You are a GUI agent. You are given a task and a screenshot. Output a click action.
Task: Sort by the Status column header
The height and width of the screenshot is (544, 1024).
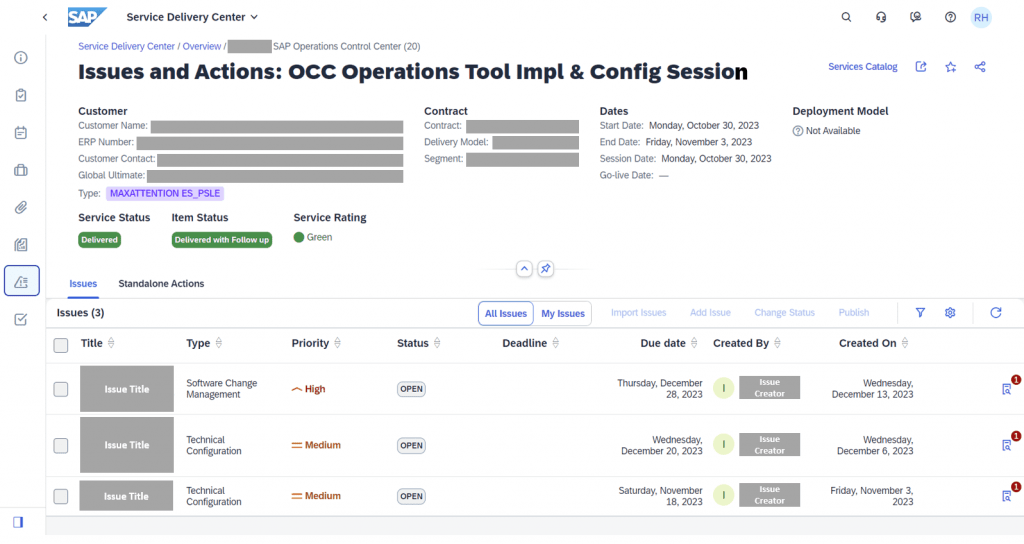419,344
